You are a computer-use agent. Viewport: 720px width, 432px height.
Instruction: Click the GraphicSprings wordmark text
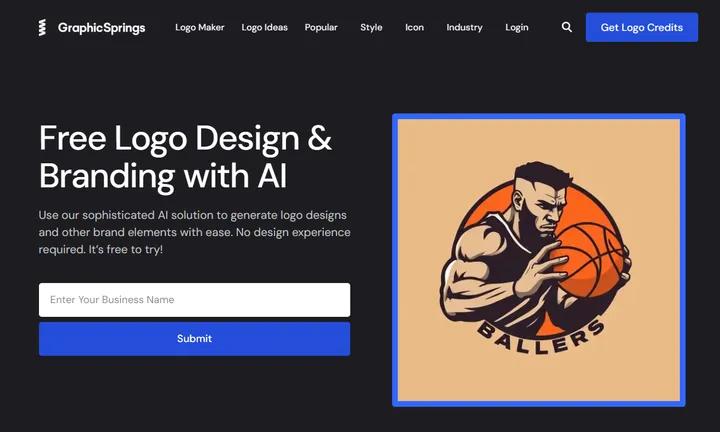point(101,28)
